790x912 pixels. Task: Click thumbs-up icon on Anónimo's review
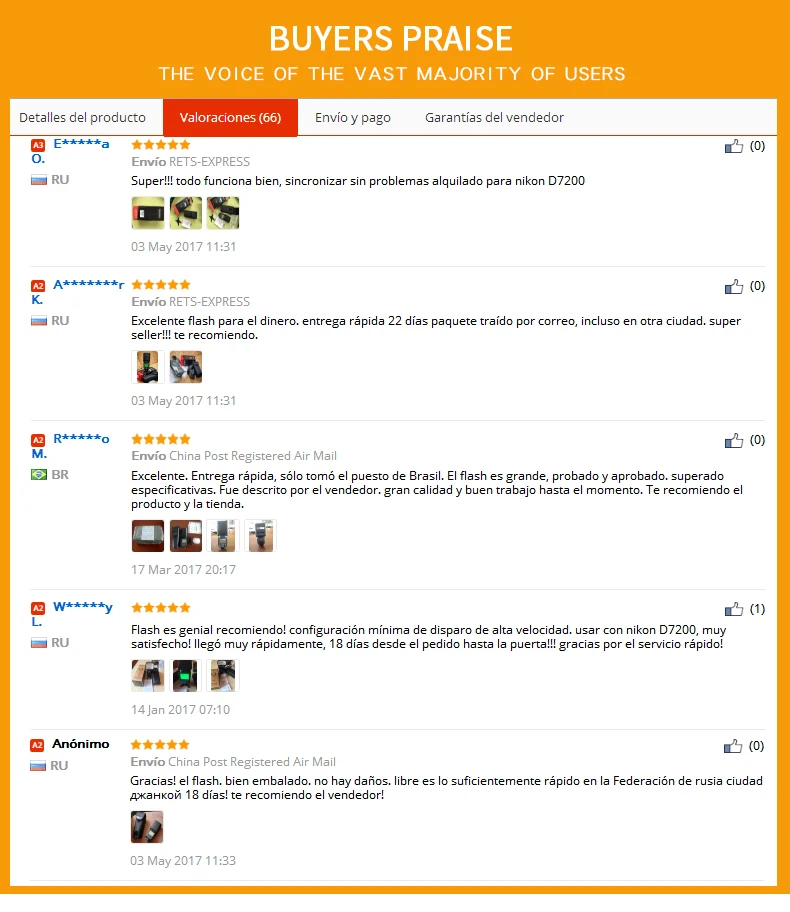[733, 746]
